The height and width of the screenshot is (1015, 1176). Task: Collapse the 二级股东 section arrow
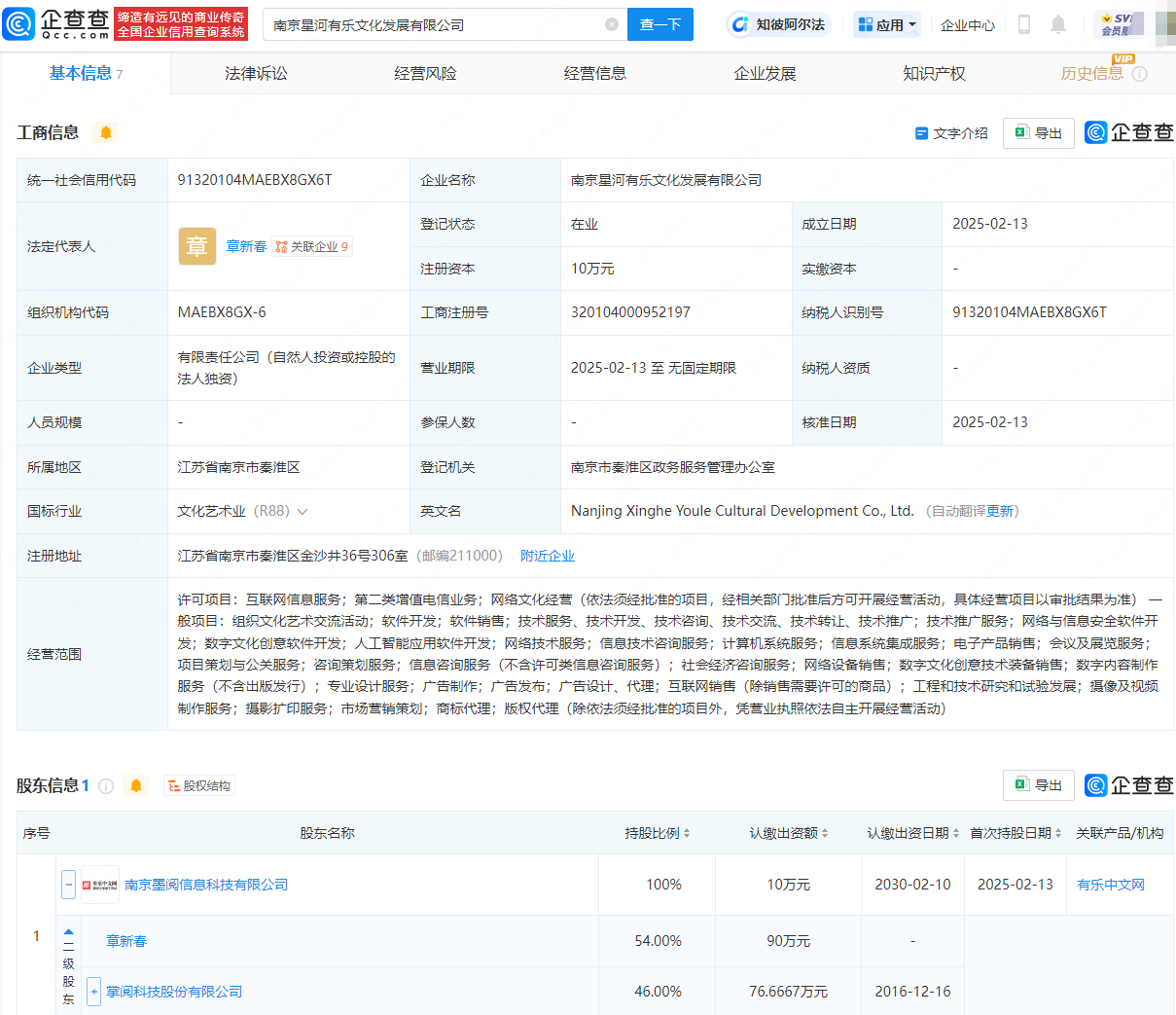click(x=68, y=932)
